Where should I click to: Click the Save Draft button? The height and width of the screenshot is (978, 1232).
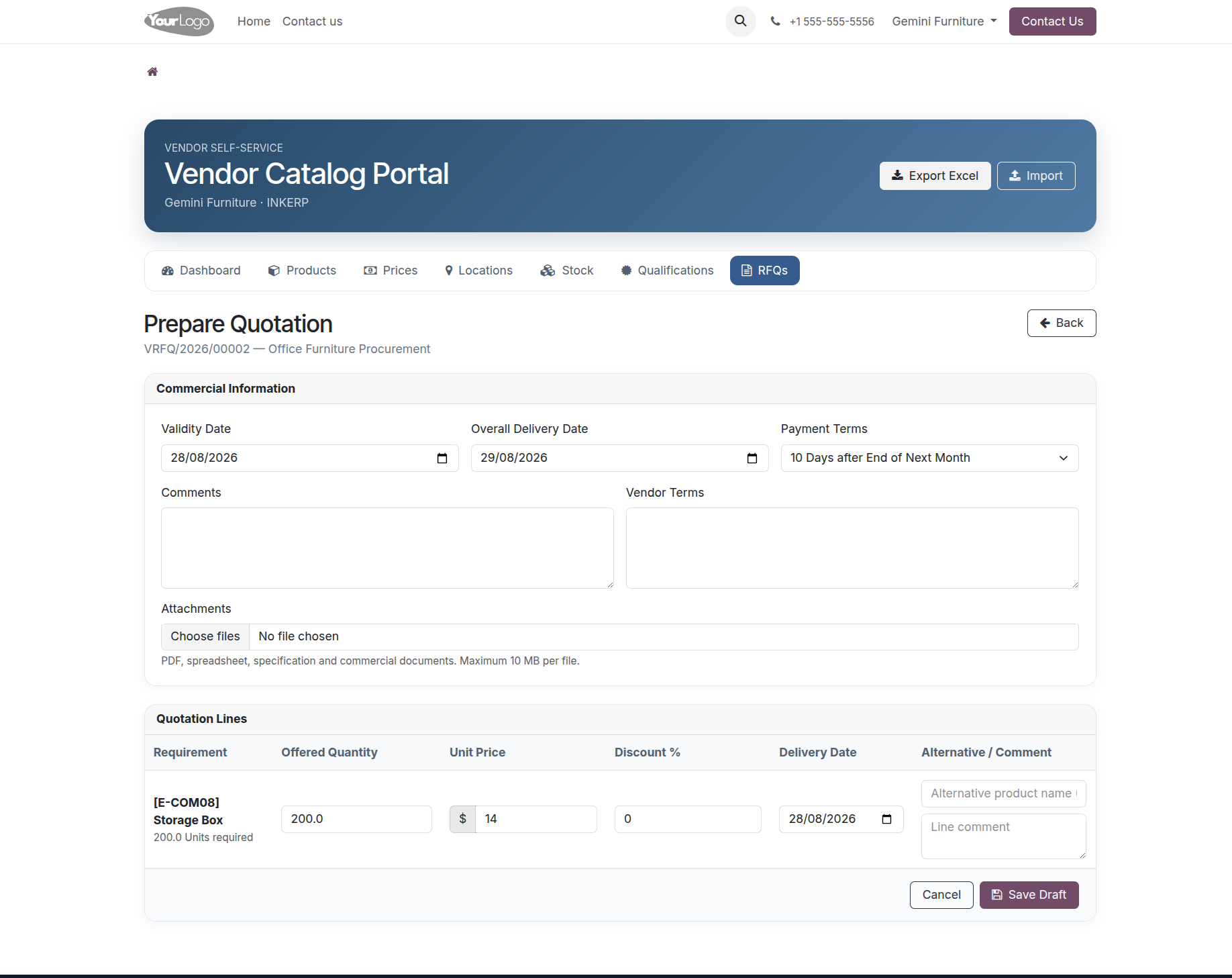point(1029,895)
